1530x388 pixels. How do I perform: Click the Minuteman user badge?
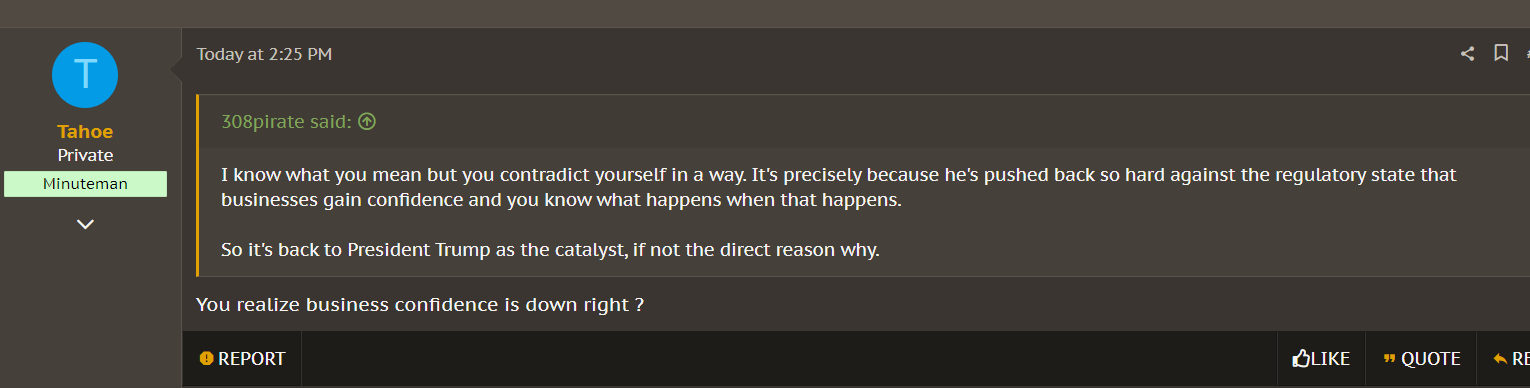tap(85, 184)
